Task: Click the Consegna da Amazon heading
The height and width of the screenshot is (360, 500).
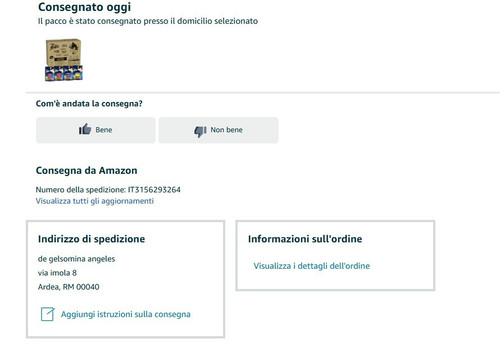Action: (87, 171)
